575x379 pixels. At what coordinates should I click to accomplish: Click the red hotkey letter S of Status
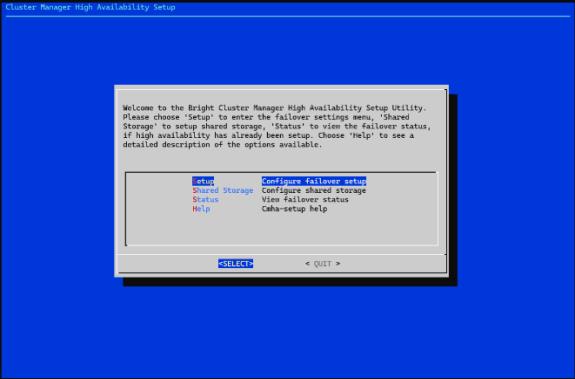[x=195, y=200]
